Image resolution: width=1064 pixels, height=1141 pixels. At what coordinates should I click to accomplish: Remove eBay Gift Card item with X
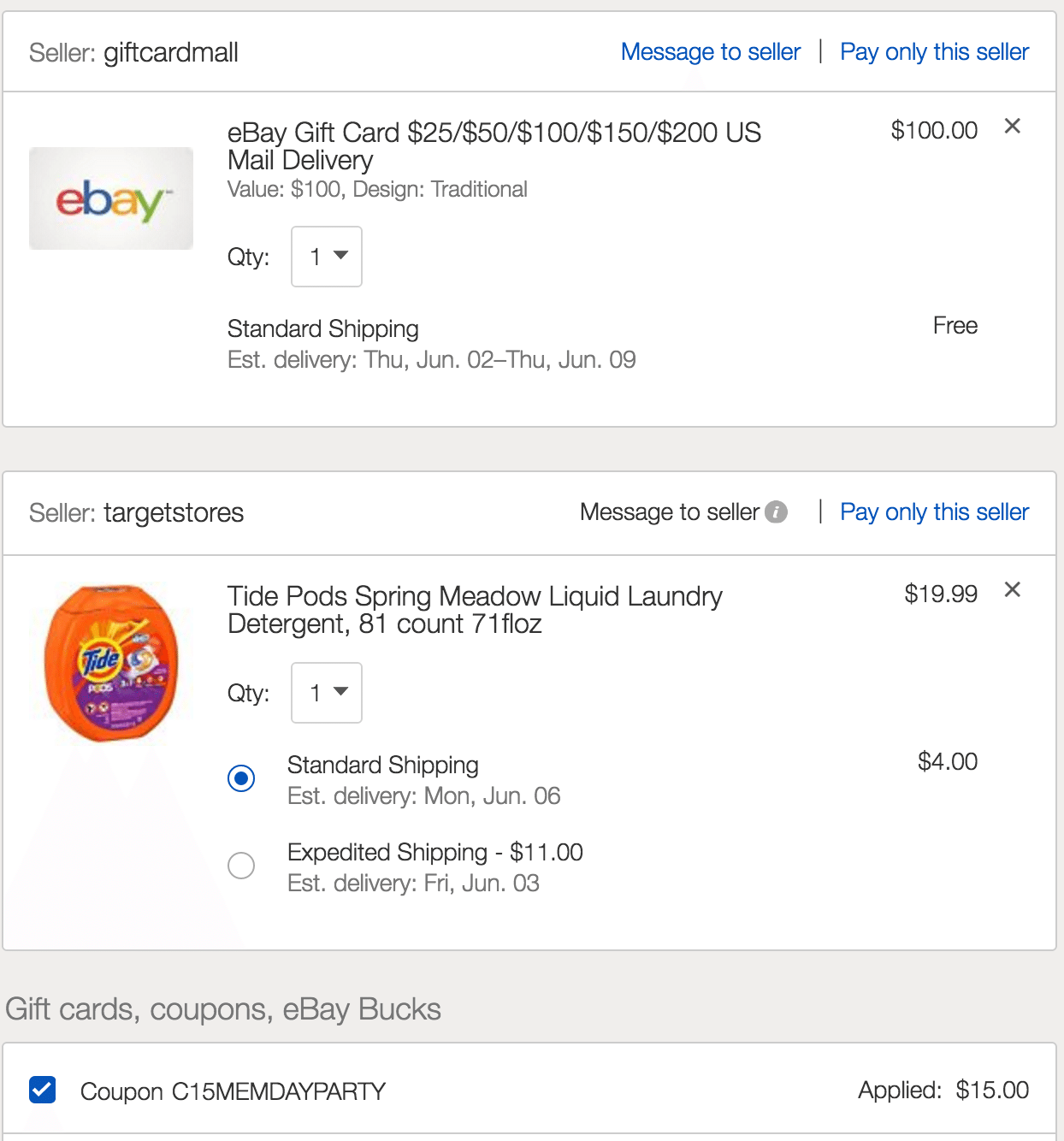coord(1013,127)
